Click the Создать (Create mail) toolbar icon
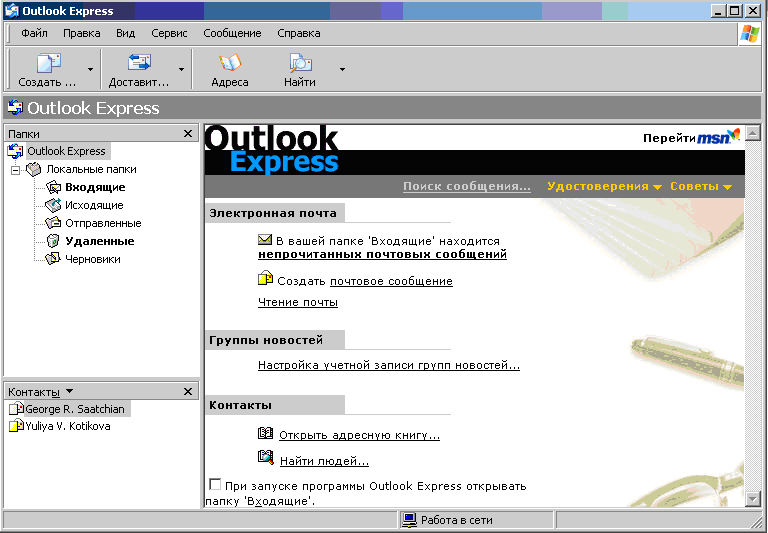The width and height of the screenshot is (768, 533). click(x=47, y=64)
